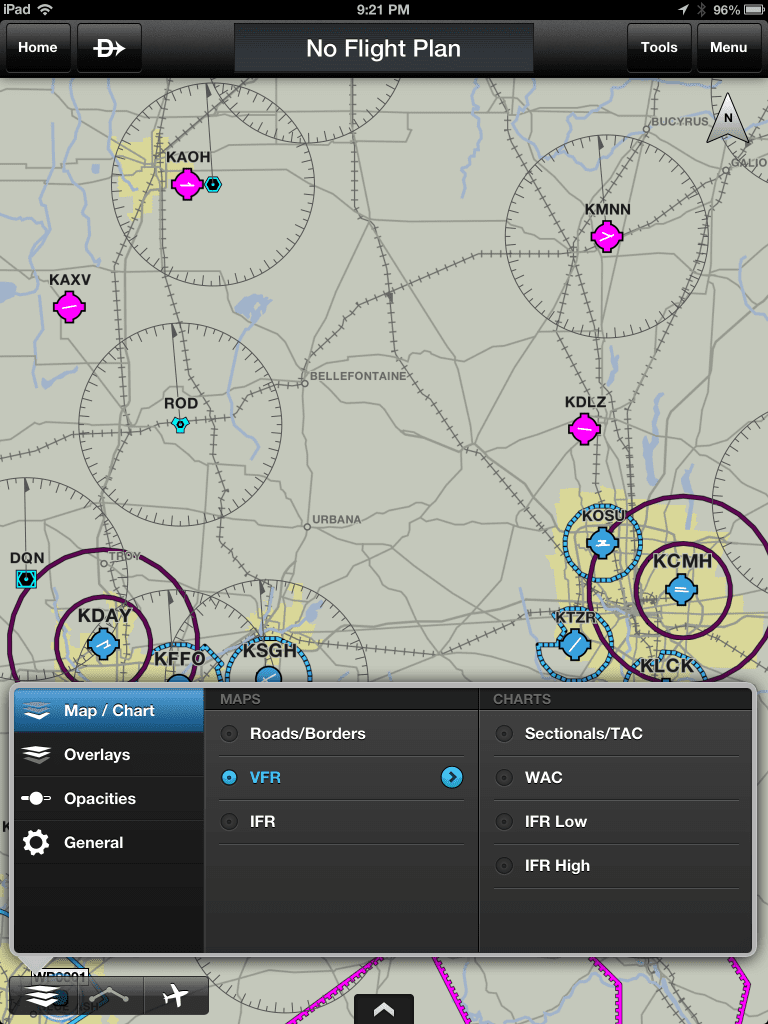Tap the Direct-To navigation icon

[109, 48]
